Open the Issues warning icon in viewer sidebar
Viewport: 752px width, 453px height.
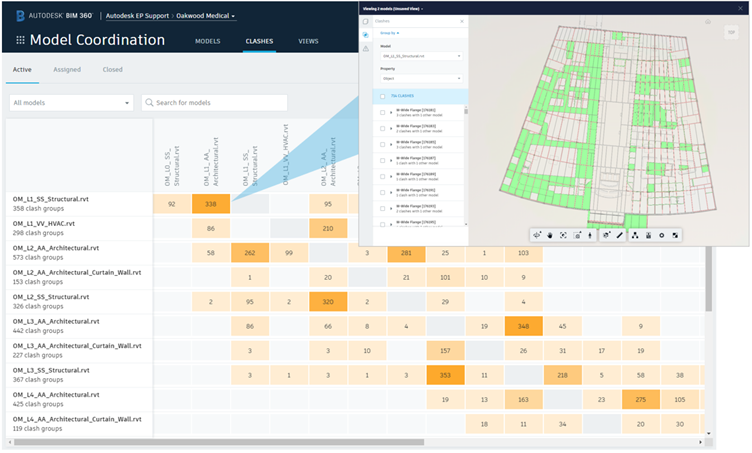click(366, 48)
